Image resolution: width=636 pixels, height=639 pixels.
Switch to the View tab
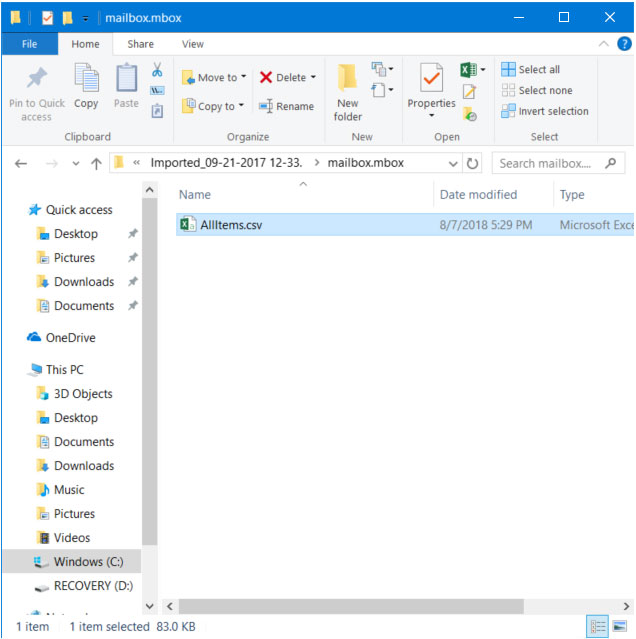click(x=193, y=44)
